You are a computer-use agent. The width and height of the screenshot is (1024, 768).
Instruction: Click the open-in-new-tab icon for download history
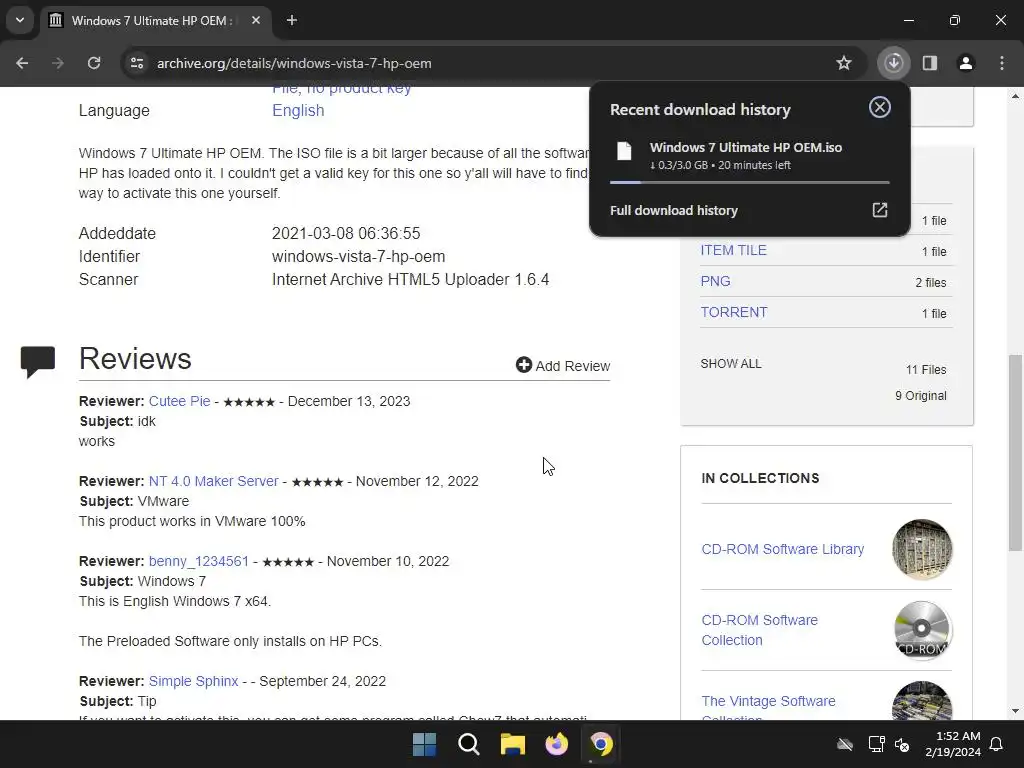point(880,210)
